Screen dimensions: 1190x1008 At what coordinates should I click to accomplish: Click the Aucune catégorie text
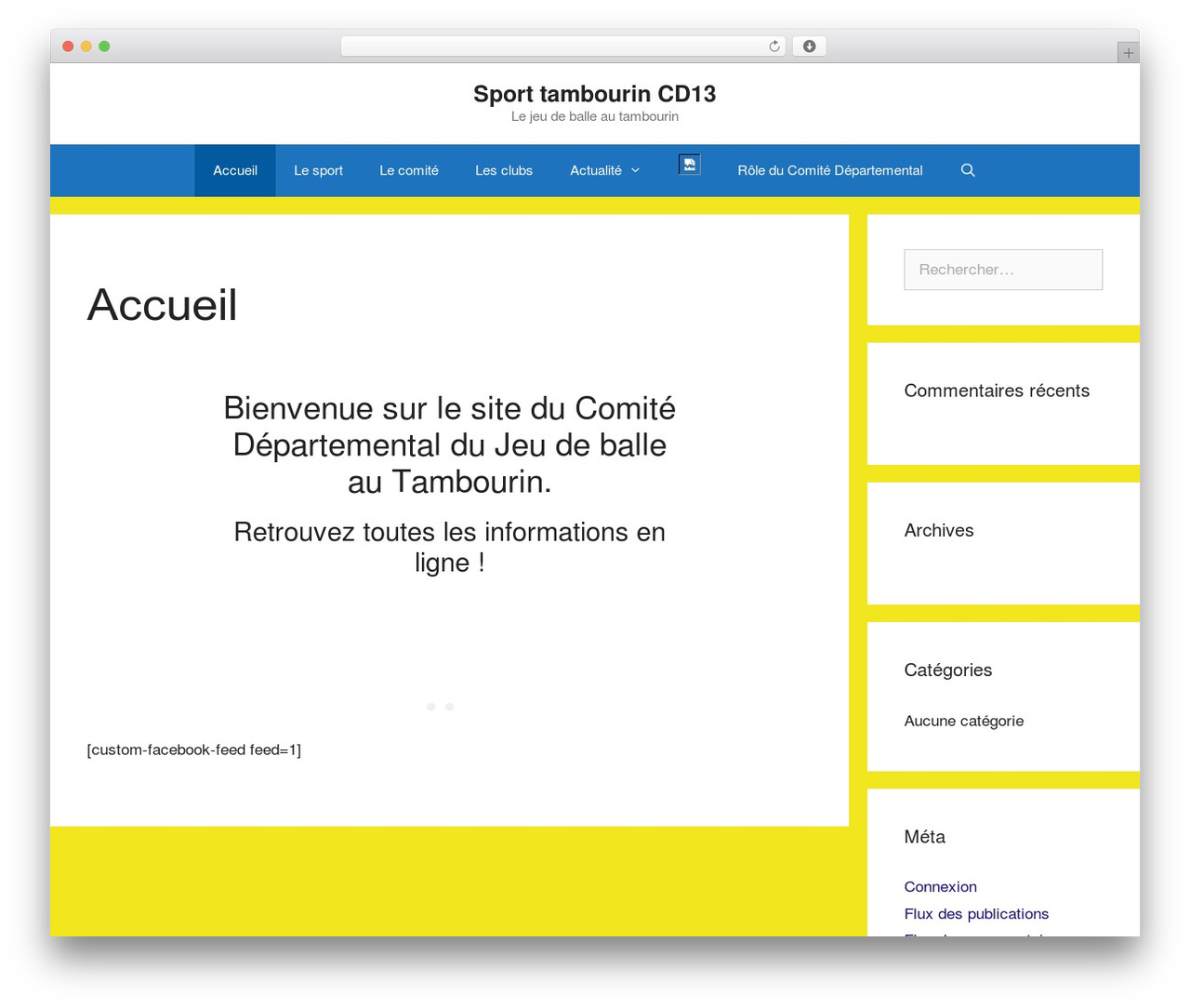point(964,721)
